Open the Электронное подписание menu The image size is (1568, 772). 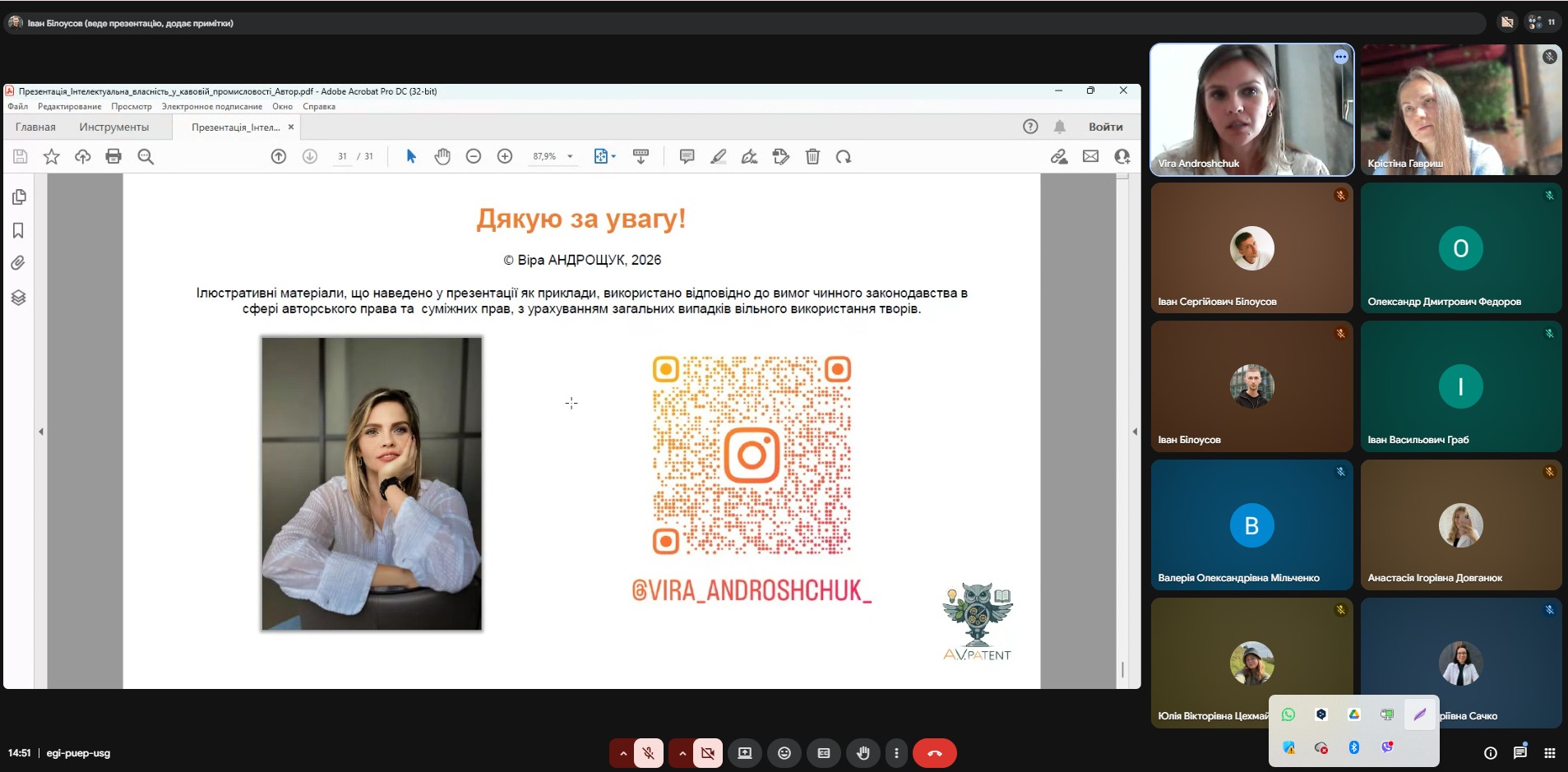click(212, 106)
